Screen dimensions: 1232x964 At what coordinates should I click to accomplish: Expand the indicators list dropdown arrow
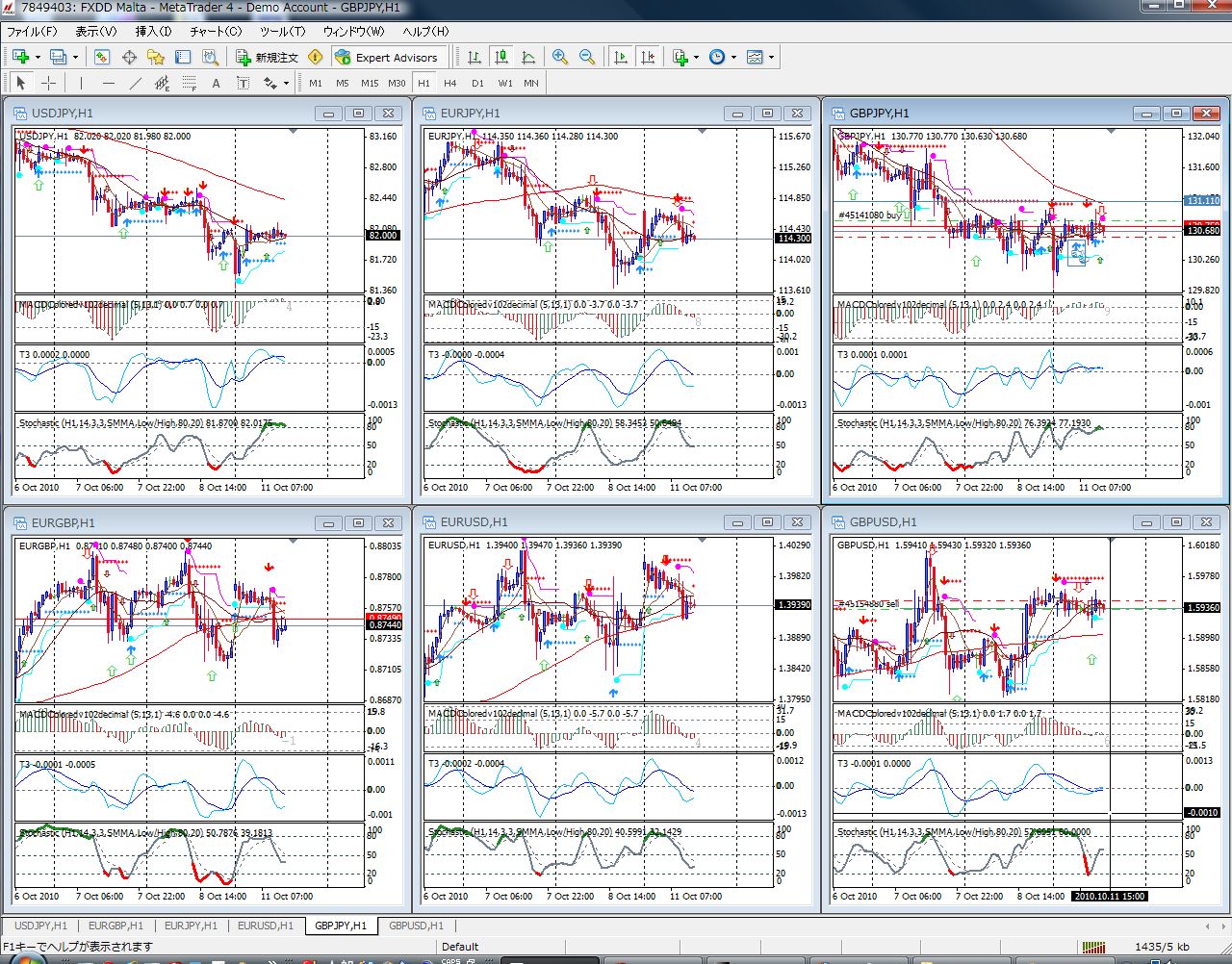pyautogui.click(x=696, y=57)
